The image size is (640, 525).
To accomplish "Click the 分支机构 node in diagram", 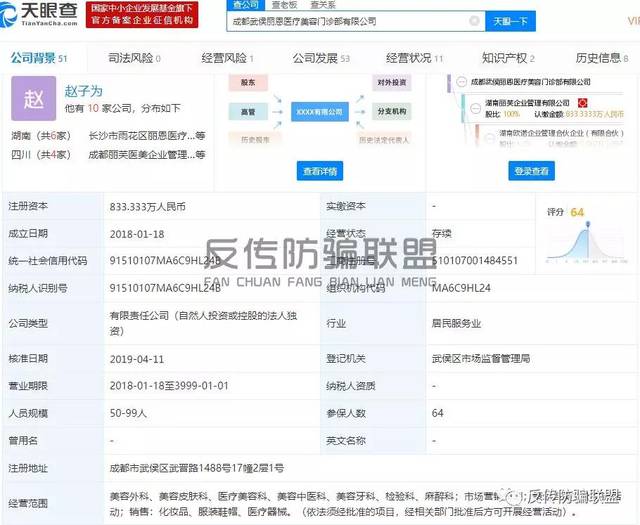I will coord(391,111).
